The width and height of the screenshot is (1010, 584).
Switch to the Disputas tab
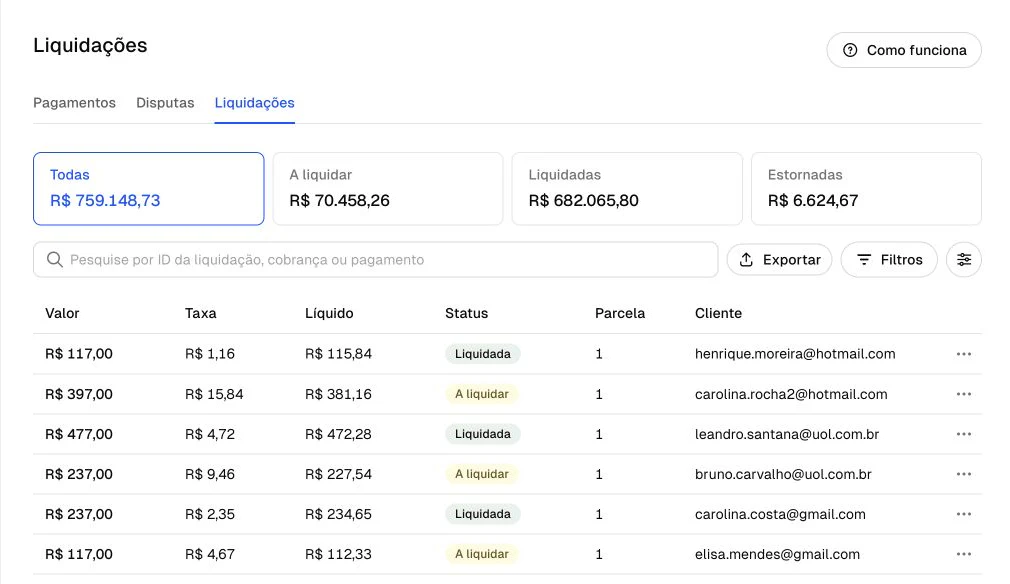pos(165,103)
